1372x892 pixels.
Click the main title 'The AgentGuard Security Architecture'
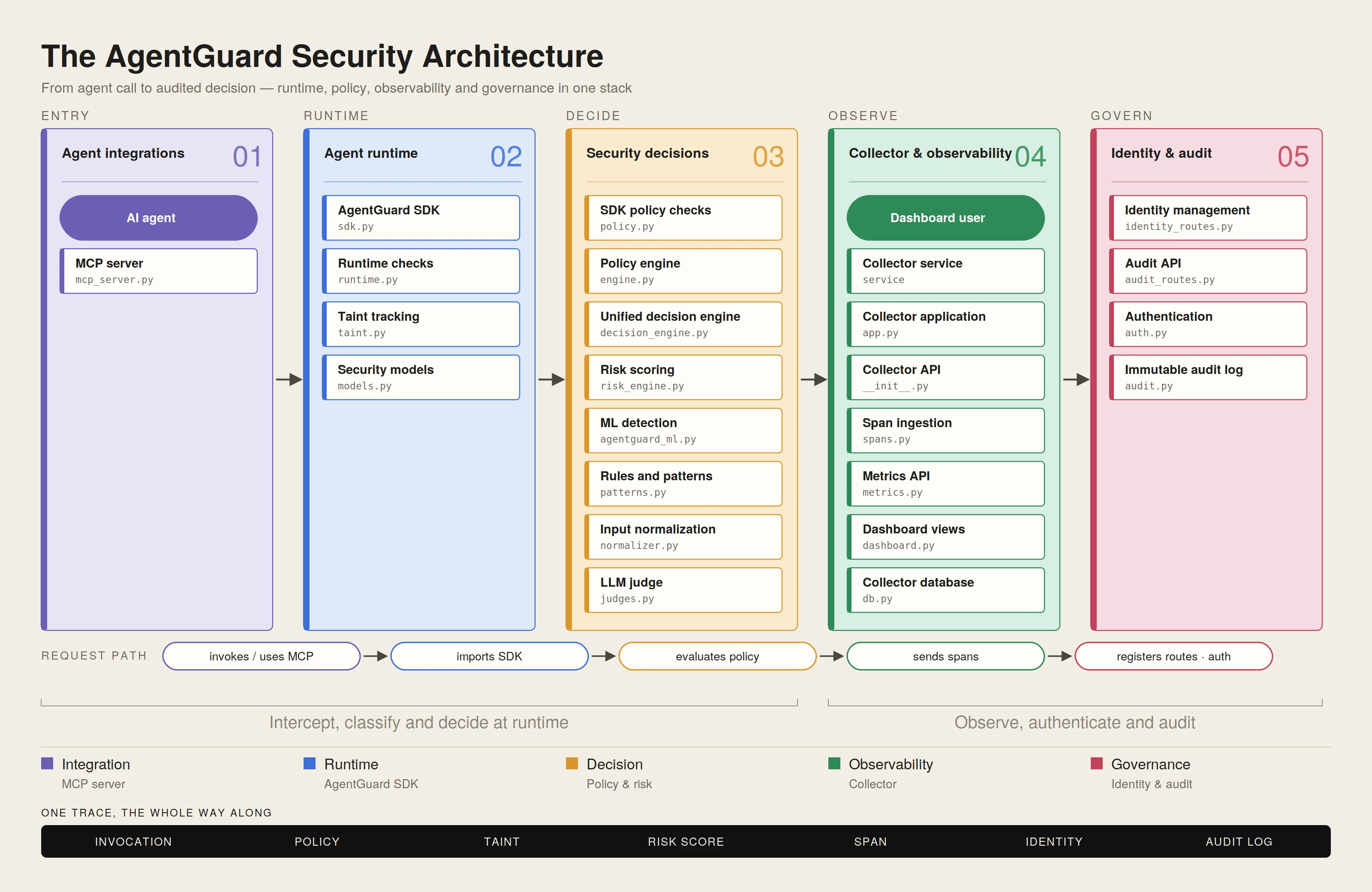pyautogui.click(x=322, y=56)
